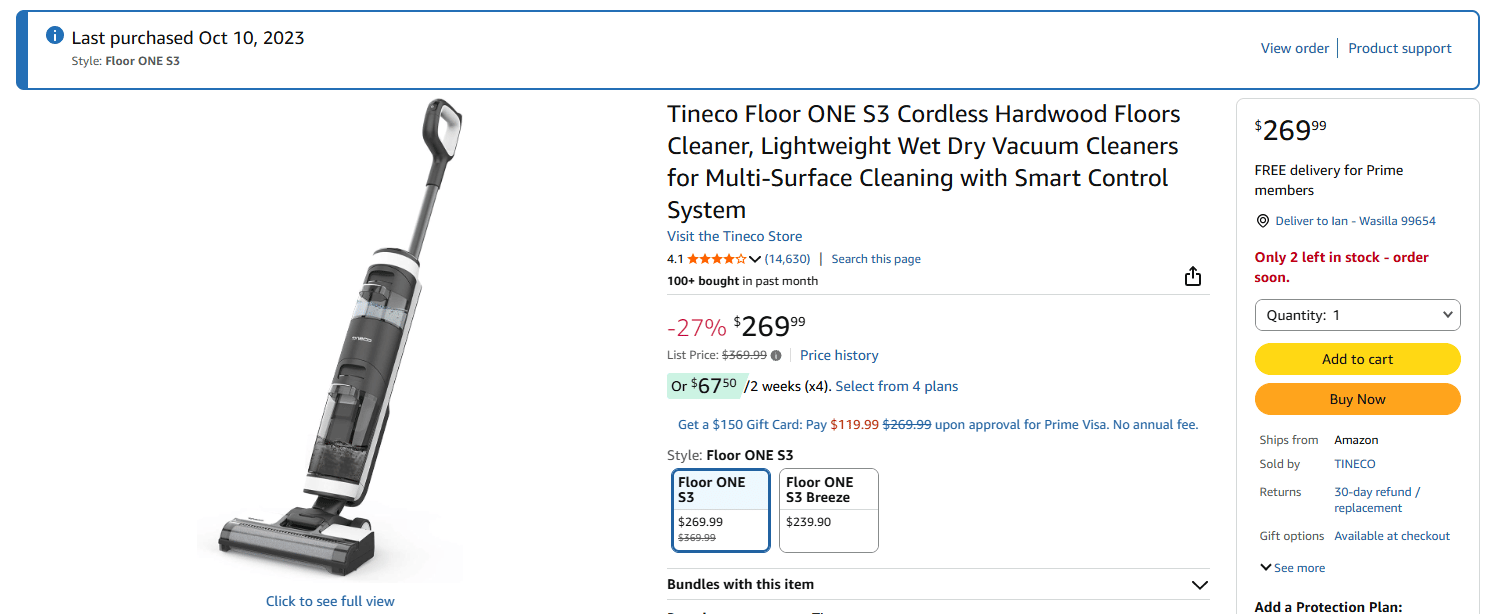The image size is (1508, 614).
Task: Select the Floor ONE S3 style option
Action: 720,510
